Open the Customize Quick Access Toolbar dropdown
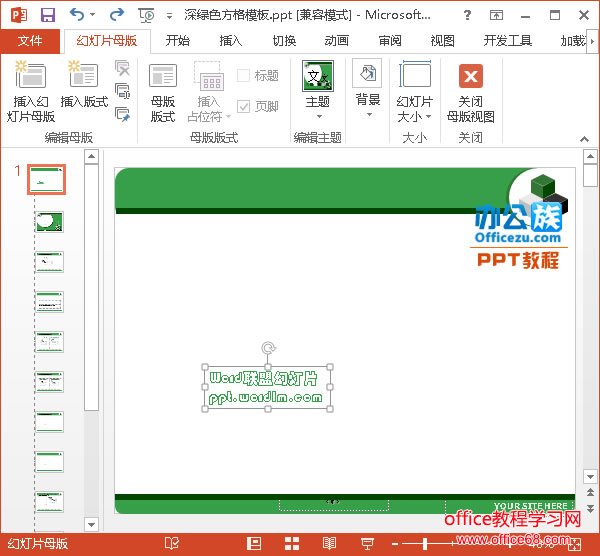The image size is (600, 556). click(169, 16)
